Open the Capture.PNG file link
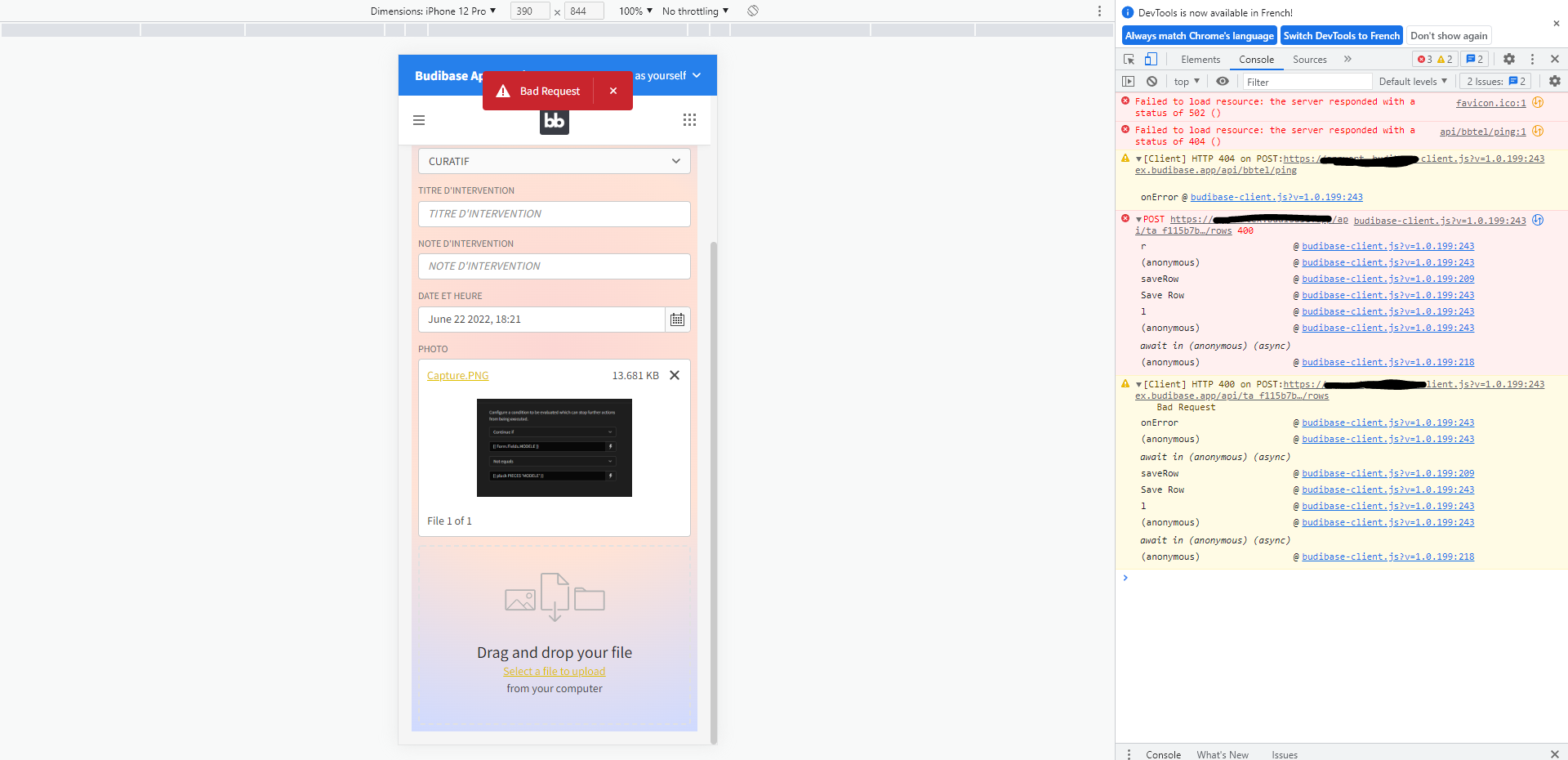Image resolution: width=1568 pixels, height=760 pixels. pos(458,375)
